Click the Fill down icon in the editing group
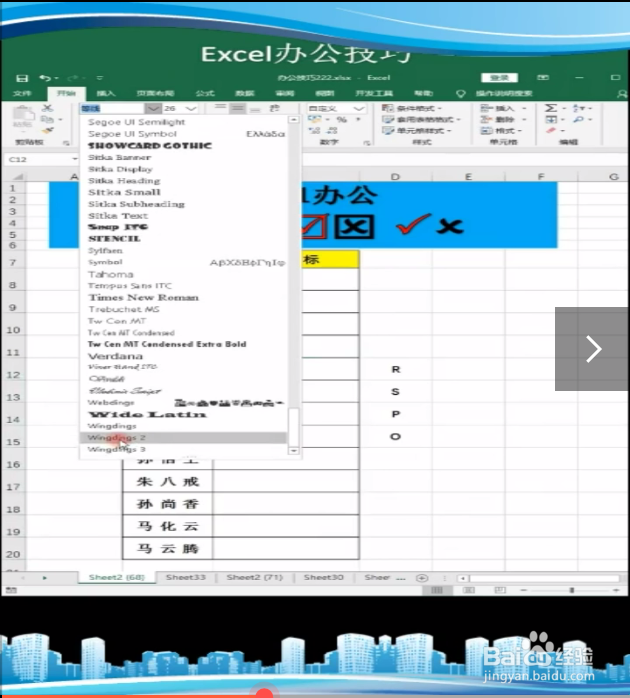The height and width of the screenshot is (698, 630). coord(551,119)
